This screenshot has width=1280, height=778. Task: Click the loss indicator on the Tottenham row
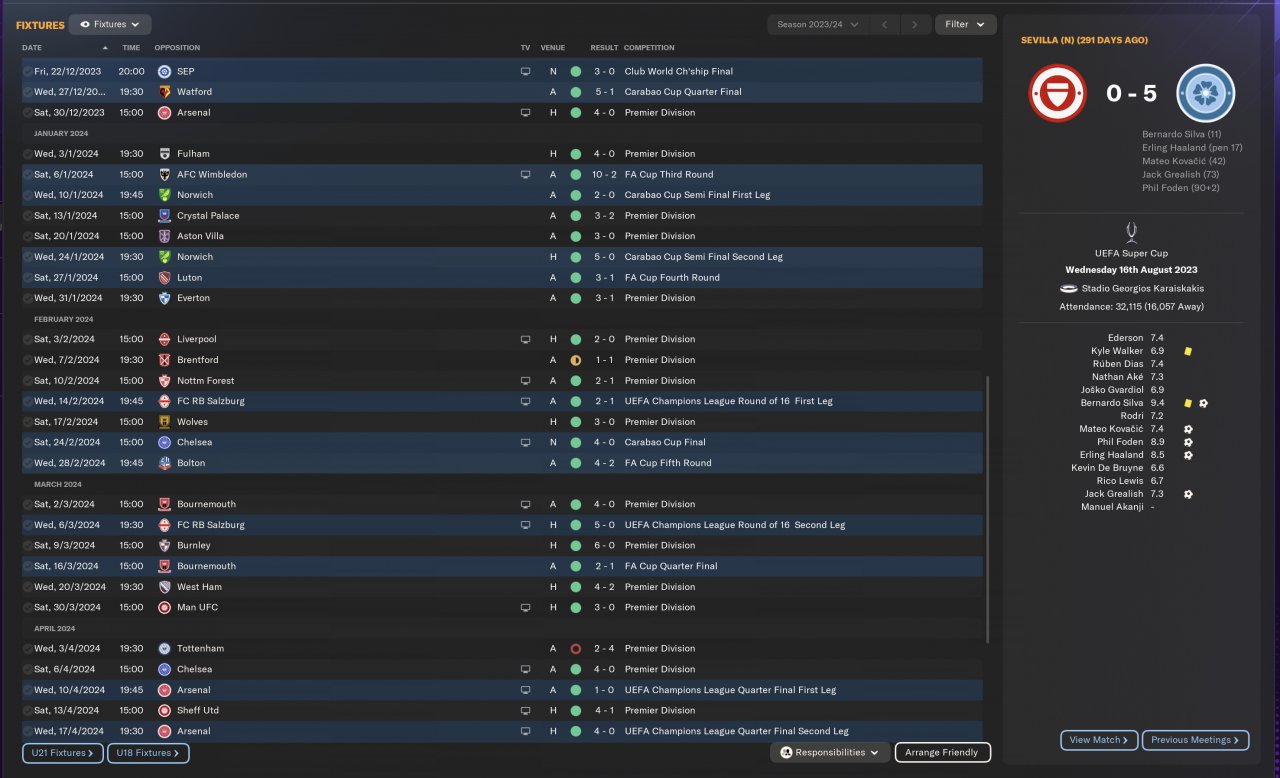[x=576, y=649]
